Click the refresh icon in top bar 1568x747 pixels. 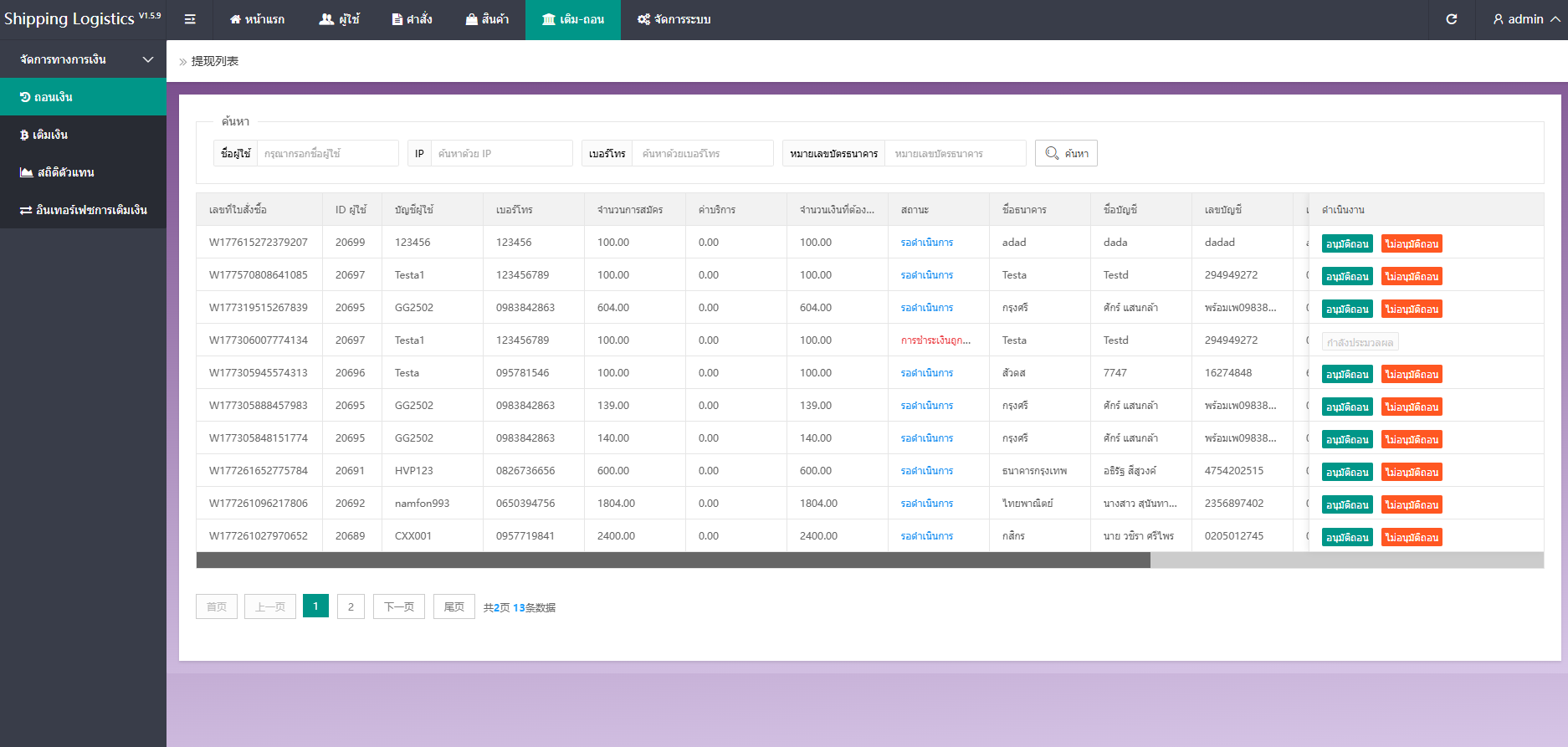pyautogui.click(x=1452, y=19)
